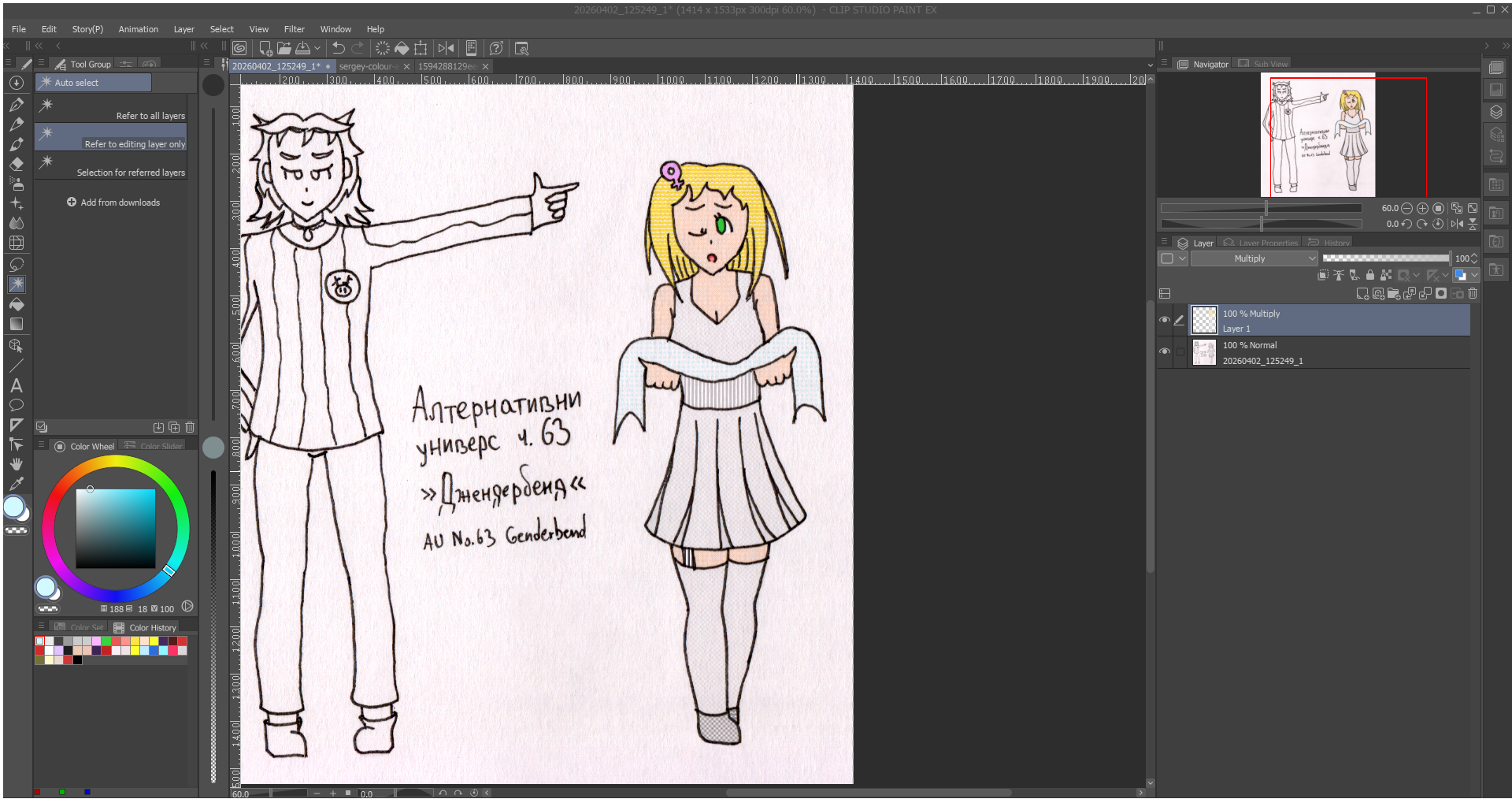Select the Eraser tool
Viewport: 1512px width, 799px height.
coord(17,164)
